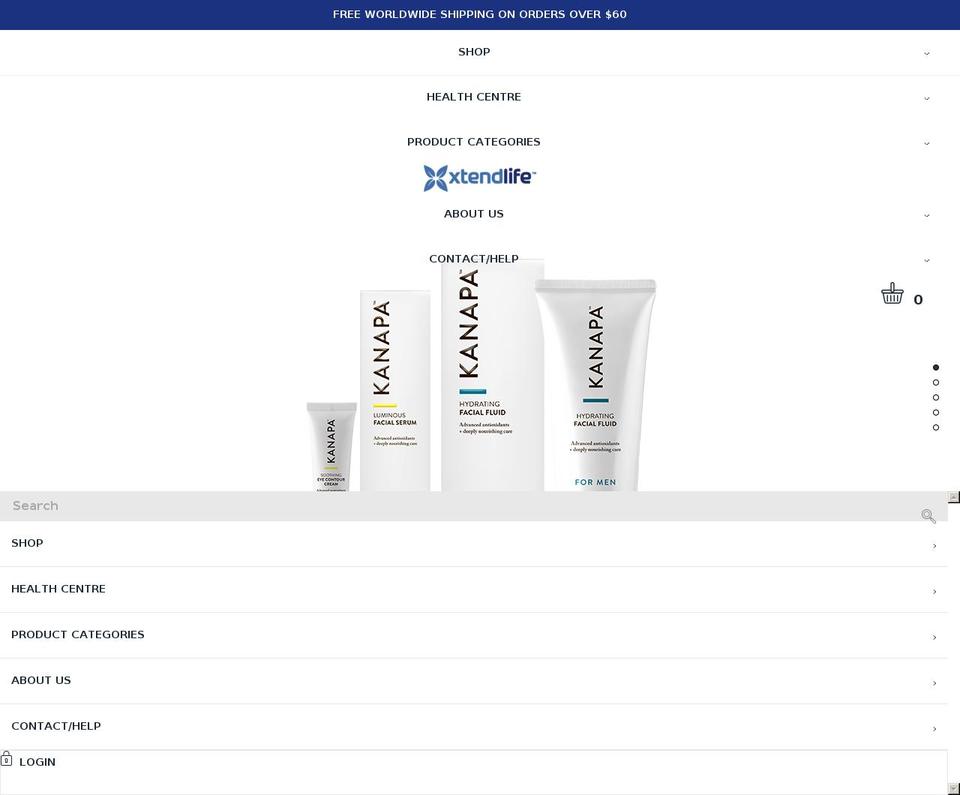Open the shopping basket icon
The height and width of the screenshot is (795, 960).
(x=892, y=293)
